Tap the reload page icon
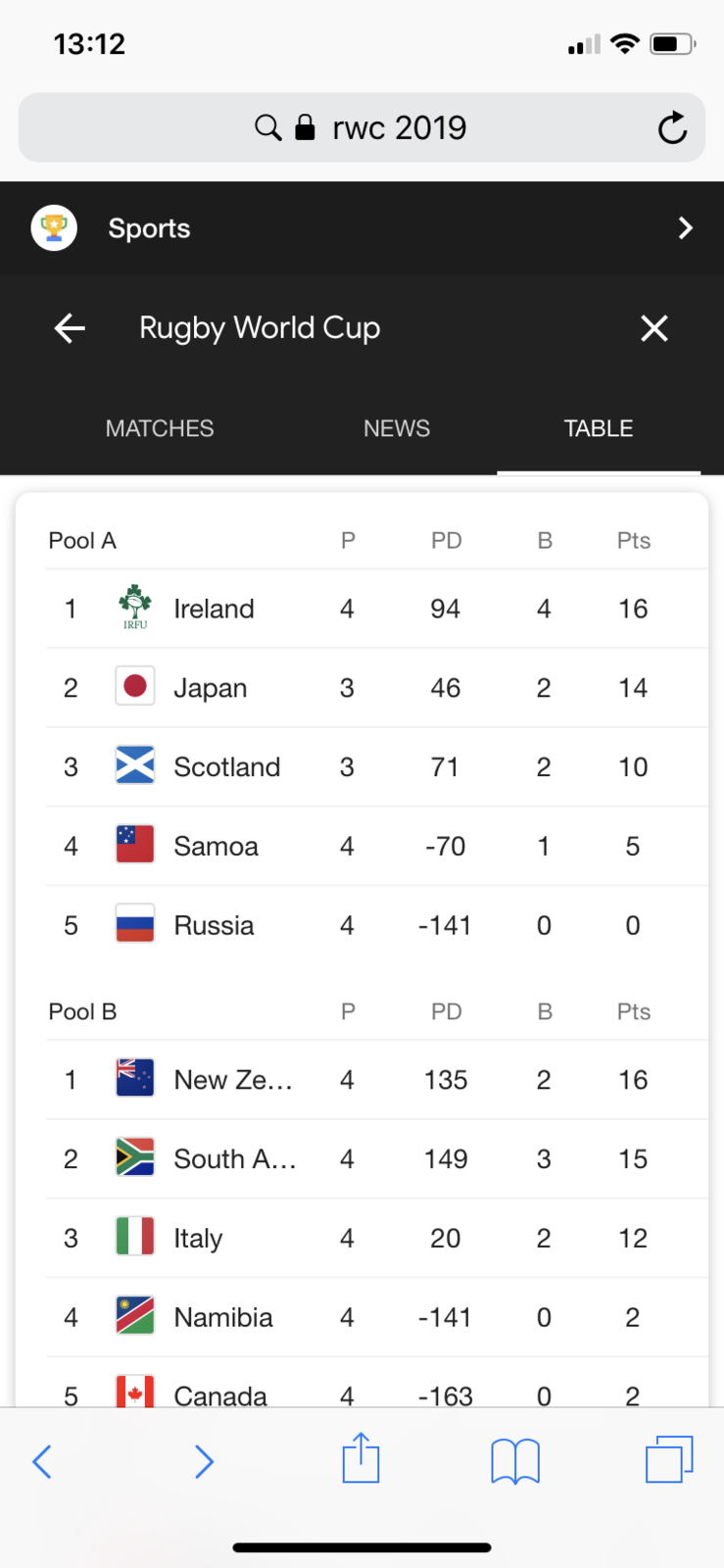The width and height of the screenshot is (724, 1568). click(672, 128)
